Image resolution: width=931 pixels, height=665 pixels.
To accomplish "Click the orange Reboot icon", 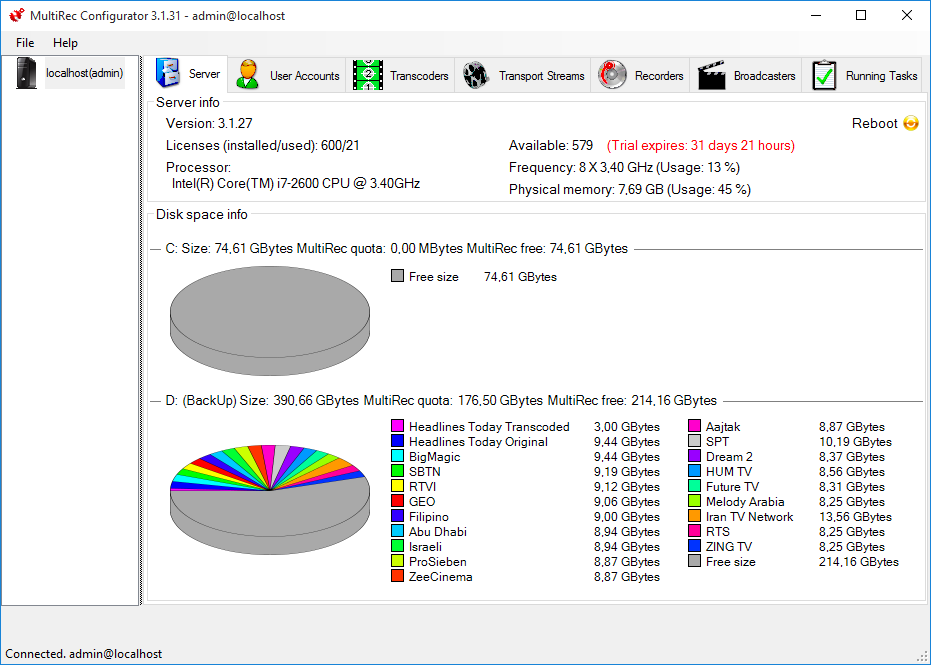I will point(911,123).
